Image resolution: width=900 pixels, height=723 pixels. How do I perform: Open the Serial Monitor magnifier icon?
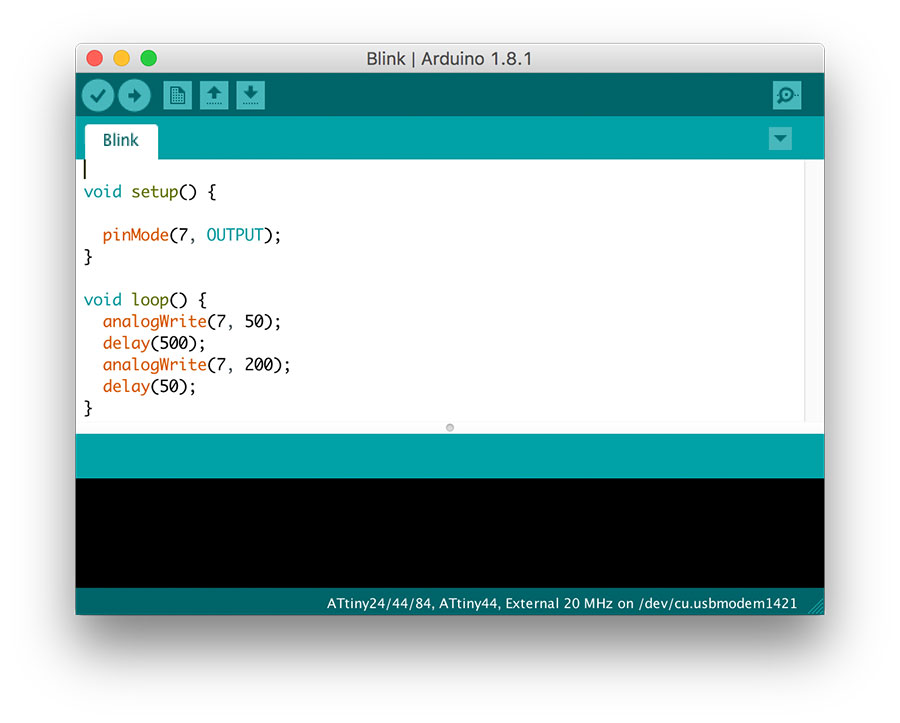coord(786,95)
